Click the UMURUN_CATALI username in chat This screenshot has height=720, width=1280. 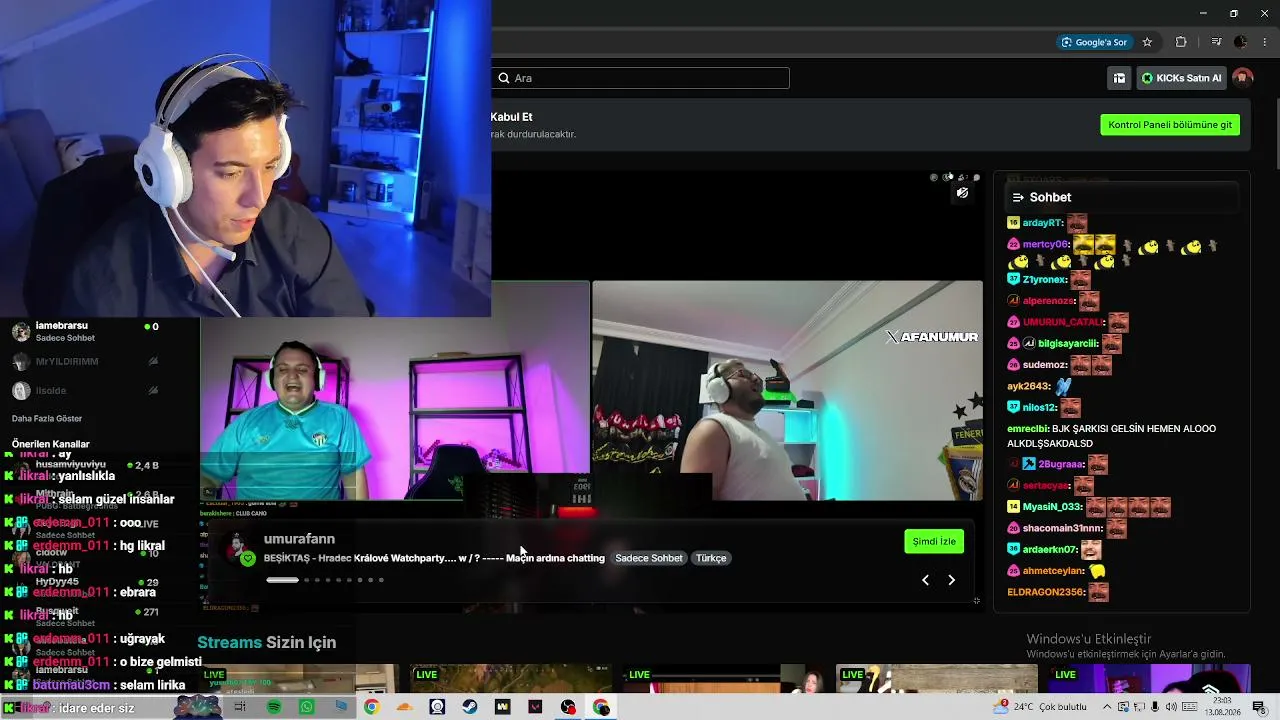1063,322
